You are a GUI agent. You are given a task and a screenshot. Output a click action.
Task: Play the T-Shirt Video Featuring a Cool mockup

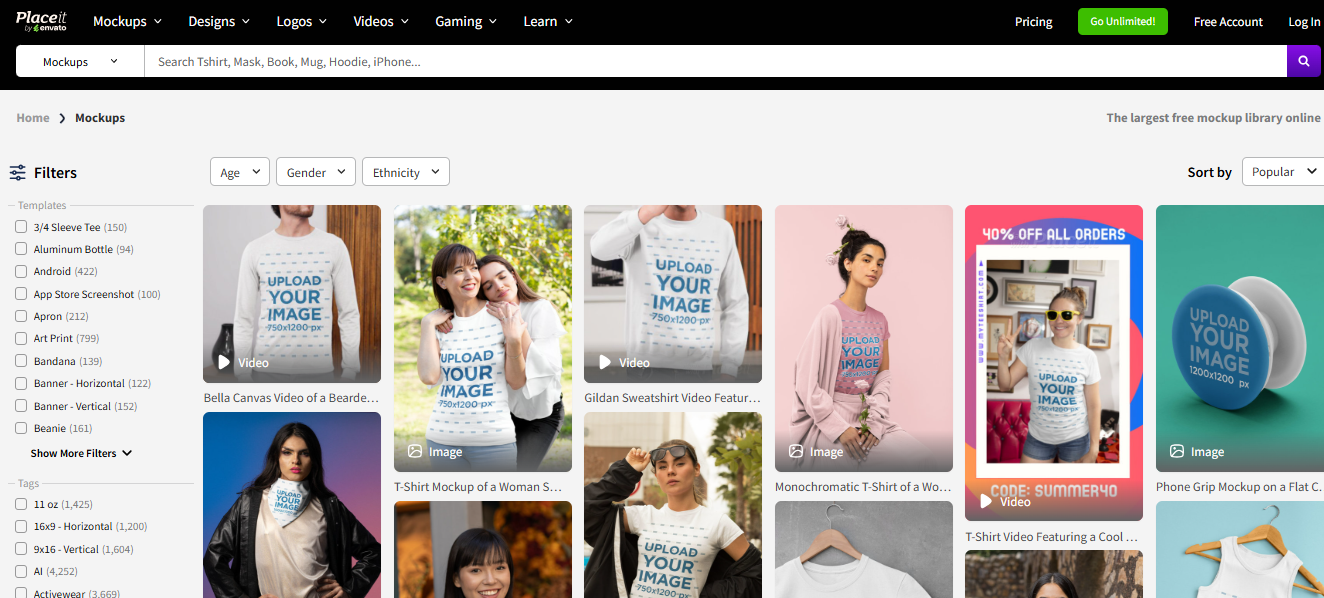pyautogui.click(x=1007, y=501)
